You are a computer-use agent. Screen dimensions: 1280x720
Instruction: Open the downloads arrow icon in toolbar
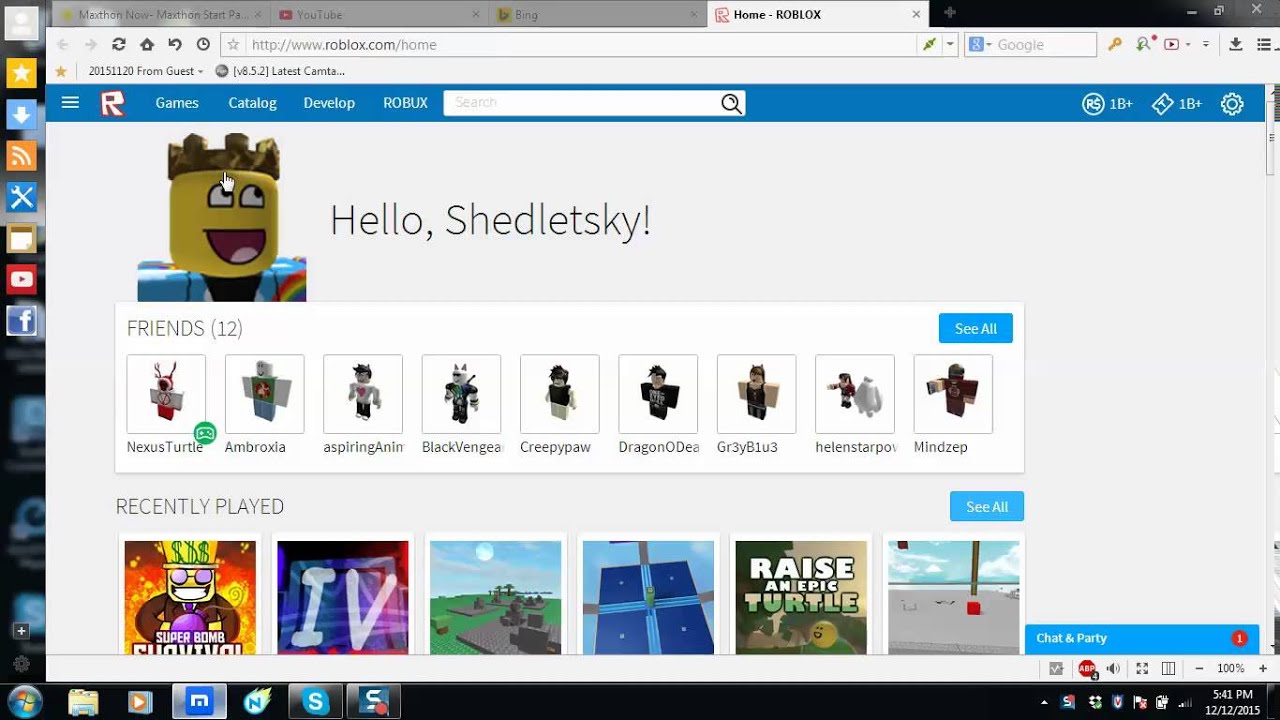tap(1236, 44)
